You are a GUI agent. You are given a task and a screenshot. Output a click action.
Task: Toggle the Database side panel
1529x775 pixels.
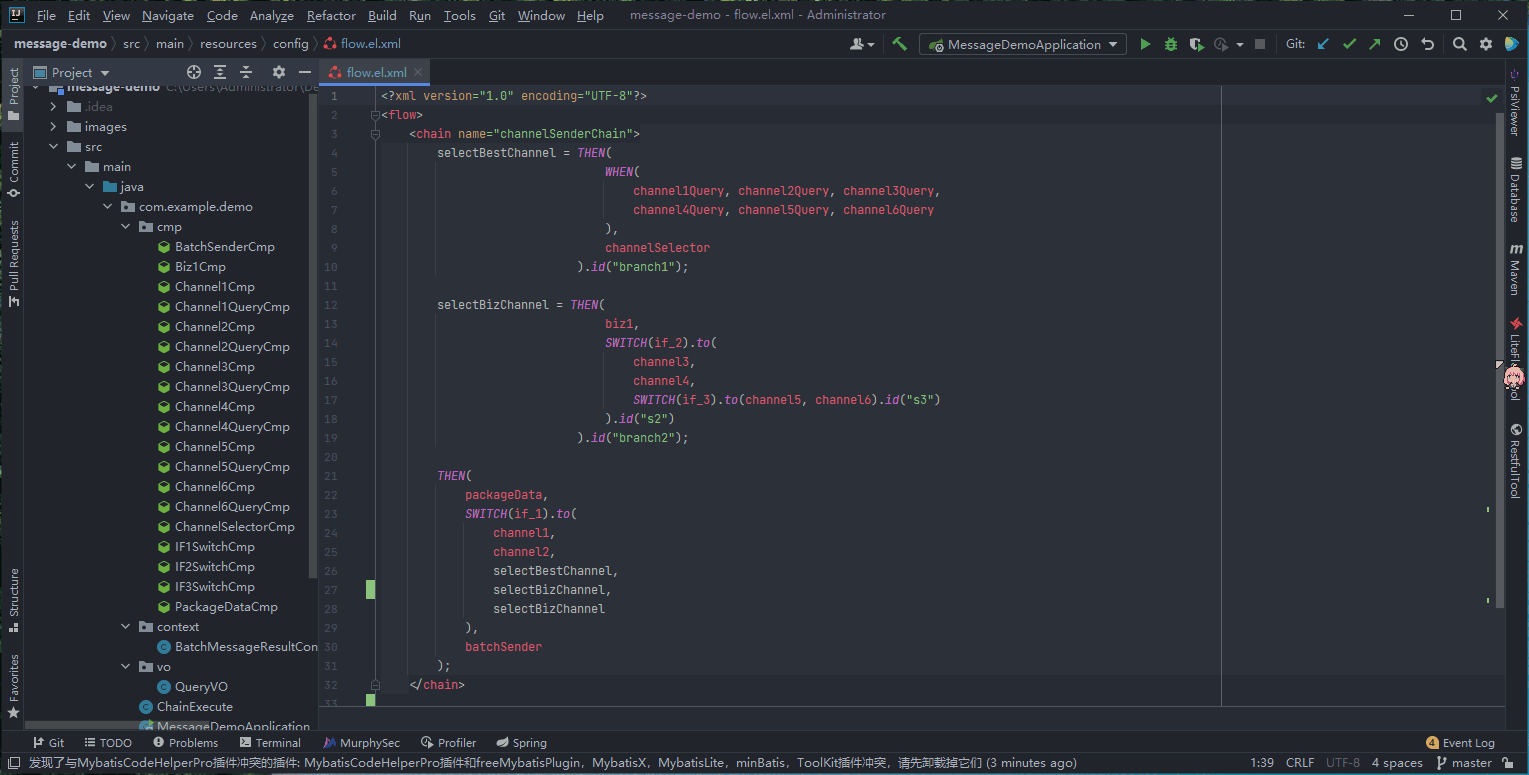click(x=1515, y=190)
